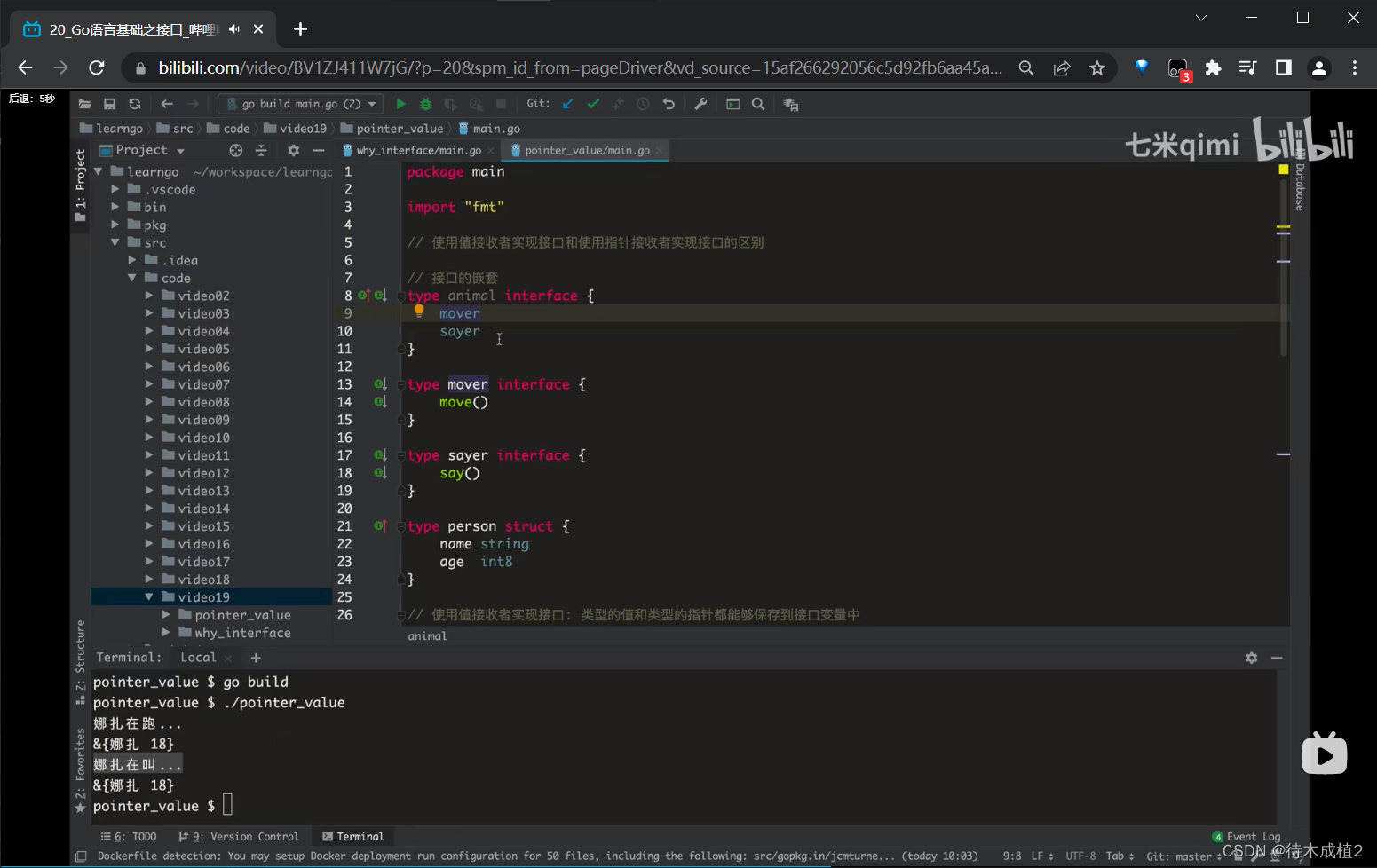Close the why_interface/main.go tab

pyautogui.click(x=491, y=151)
